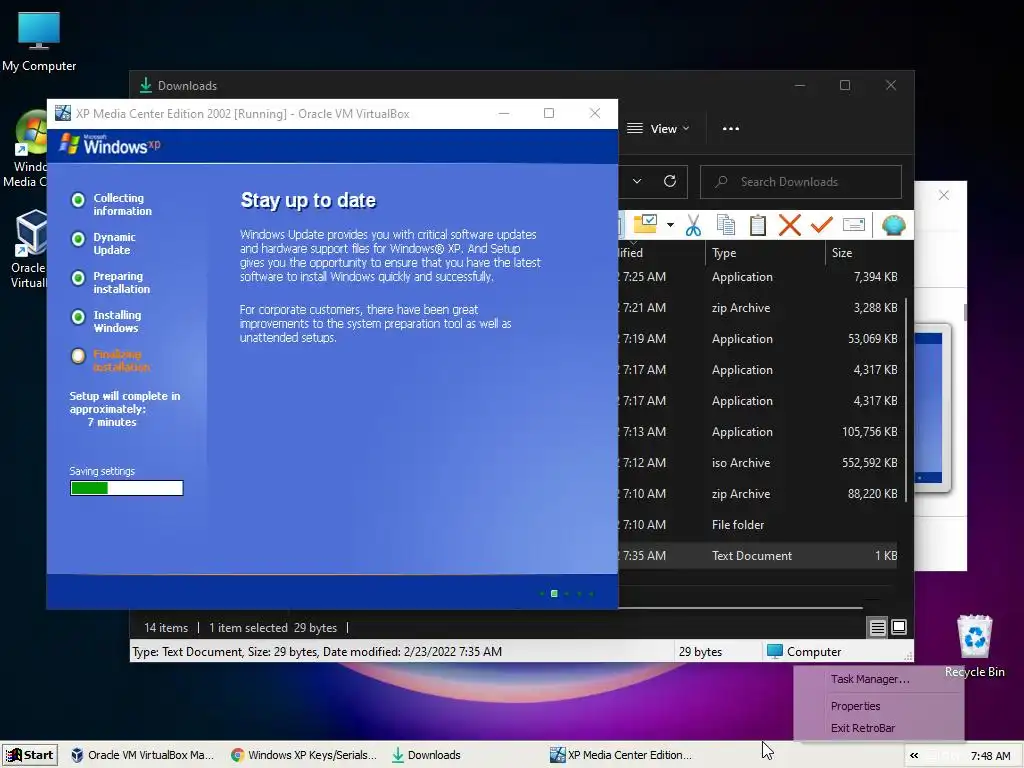The image size is (1024, 768).
Task: Sort by the Type column header
Action: click(x=765, y=253)
